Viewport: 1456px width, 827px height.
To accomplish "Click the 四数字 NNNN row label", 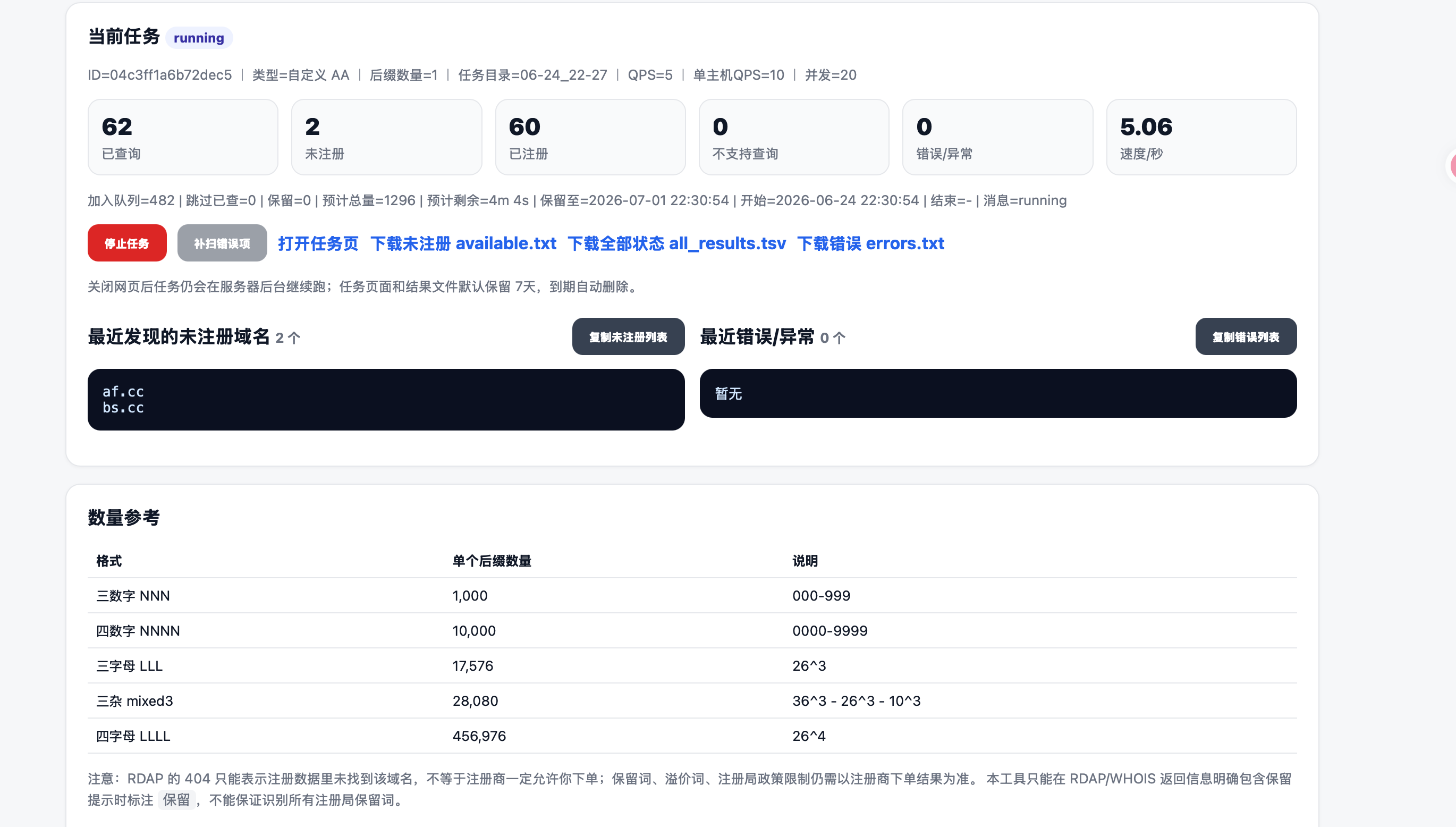I will click(x=138, y=631).
